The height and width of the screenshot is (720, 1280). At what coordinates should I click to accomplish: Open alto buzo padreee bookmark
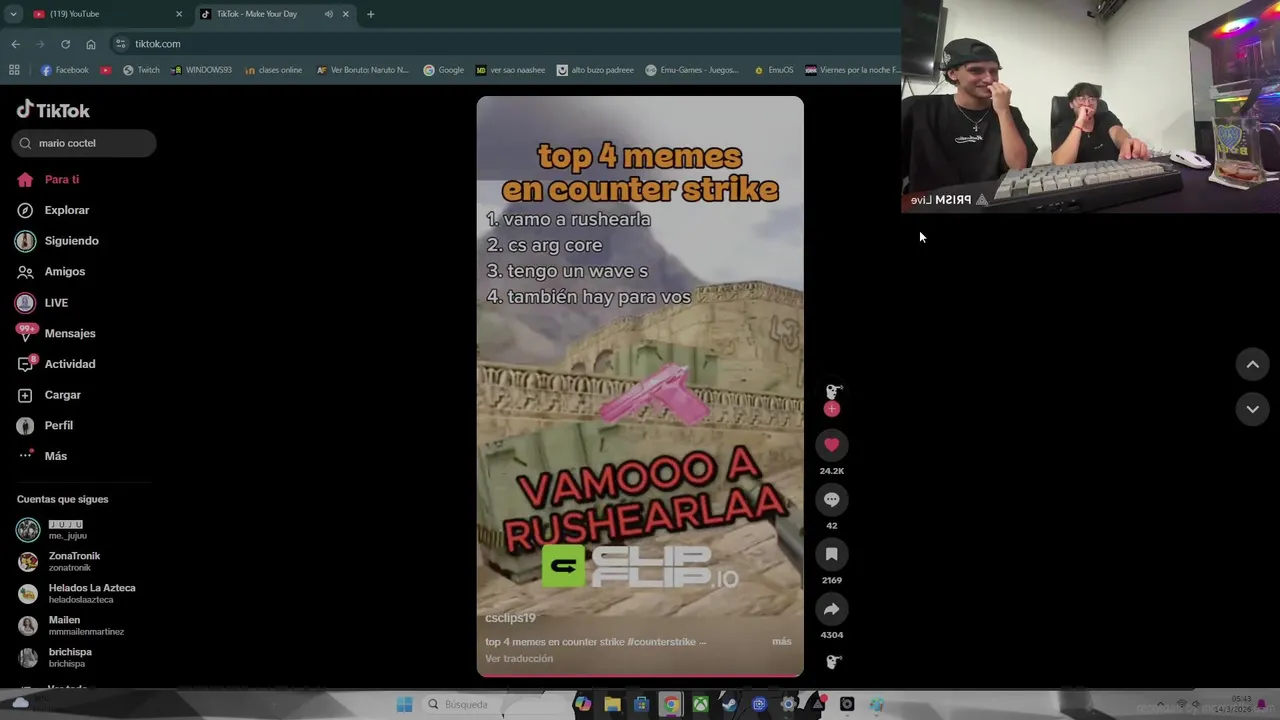pyautogui.click(x=595, y=70)
